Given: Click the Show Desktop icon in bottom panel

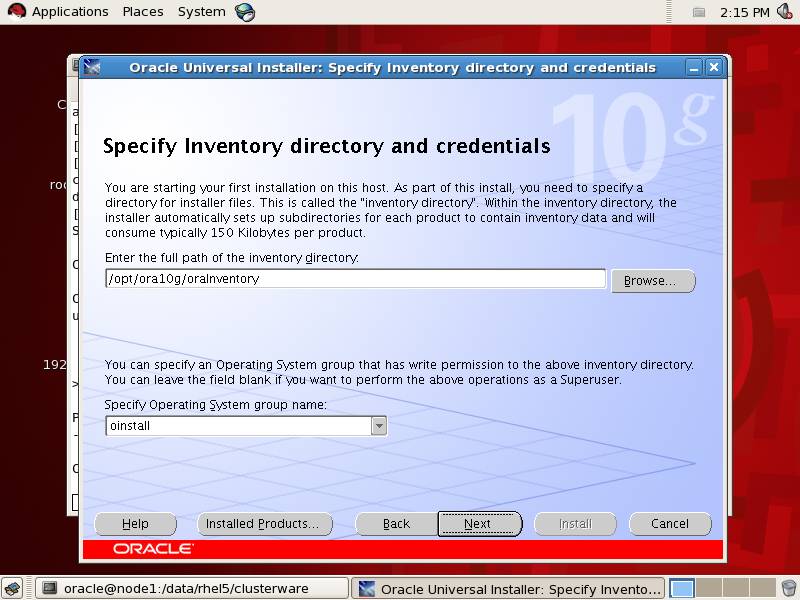Looking at the screenshot, I should click(11, 589).
